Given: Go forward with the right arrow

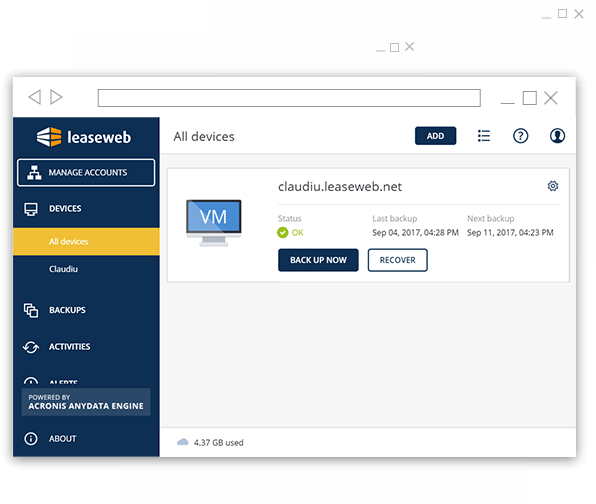Looking at the screenshot, I should click(56, 97).
